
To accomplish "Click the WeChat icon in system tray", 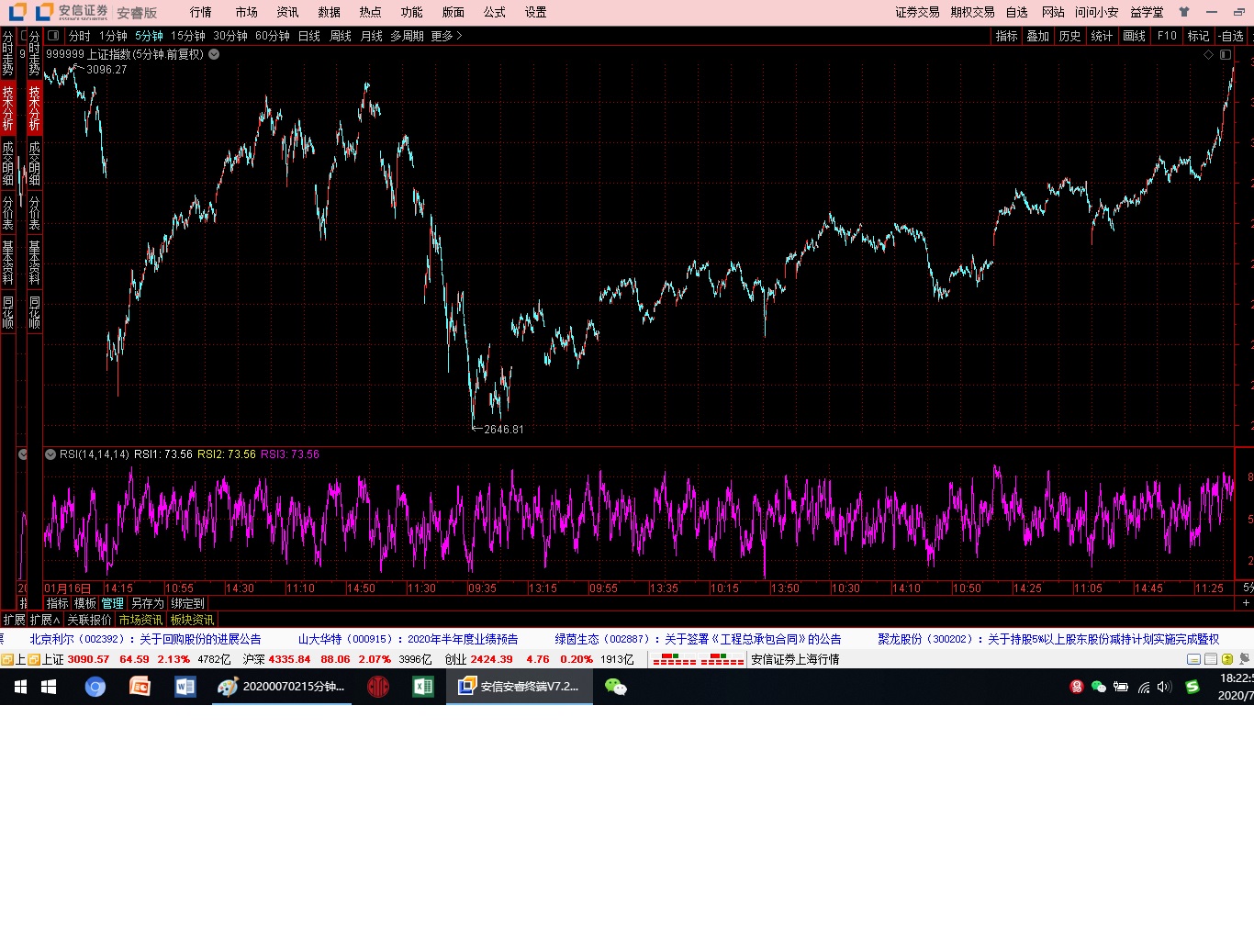I will pos(1098,687).
